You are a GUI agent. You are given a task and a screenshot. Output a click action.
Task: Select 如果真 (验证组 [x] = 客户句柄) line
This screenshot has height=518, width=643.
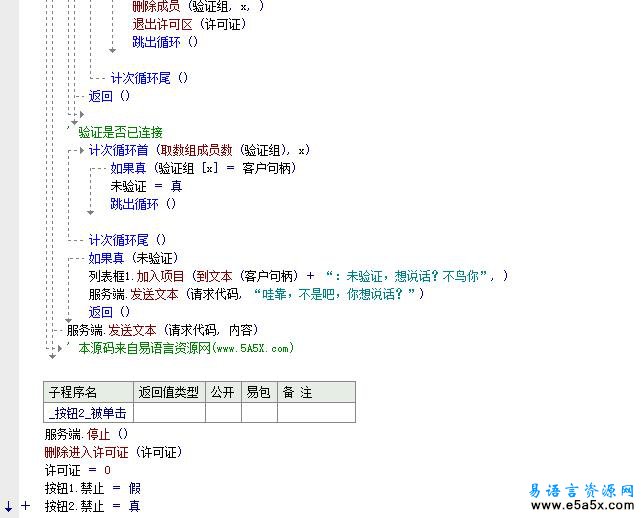pyautogui.click(x=203, y=168)
